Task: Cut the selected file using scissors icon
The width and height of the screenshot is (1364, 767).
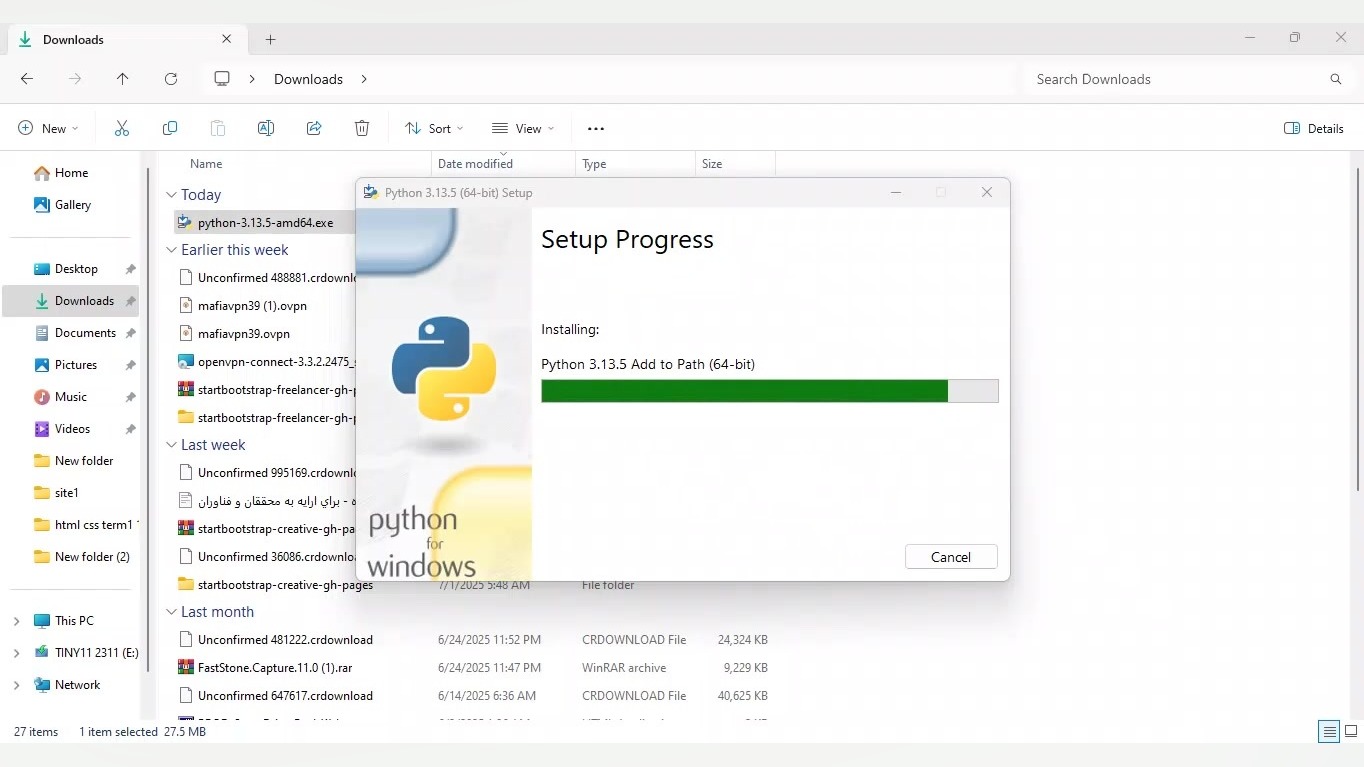Action: click(122, 128)
